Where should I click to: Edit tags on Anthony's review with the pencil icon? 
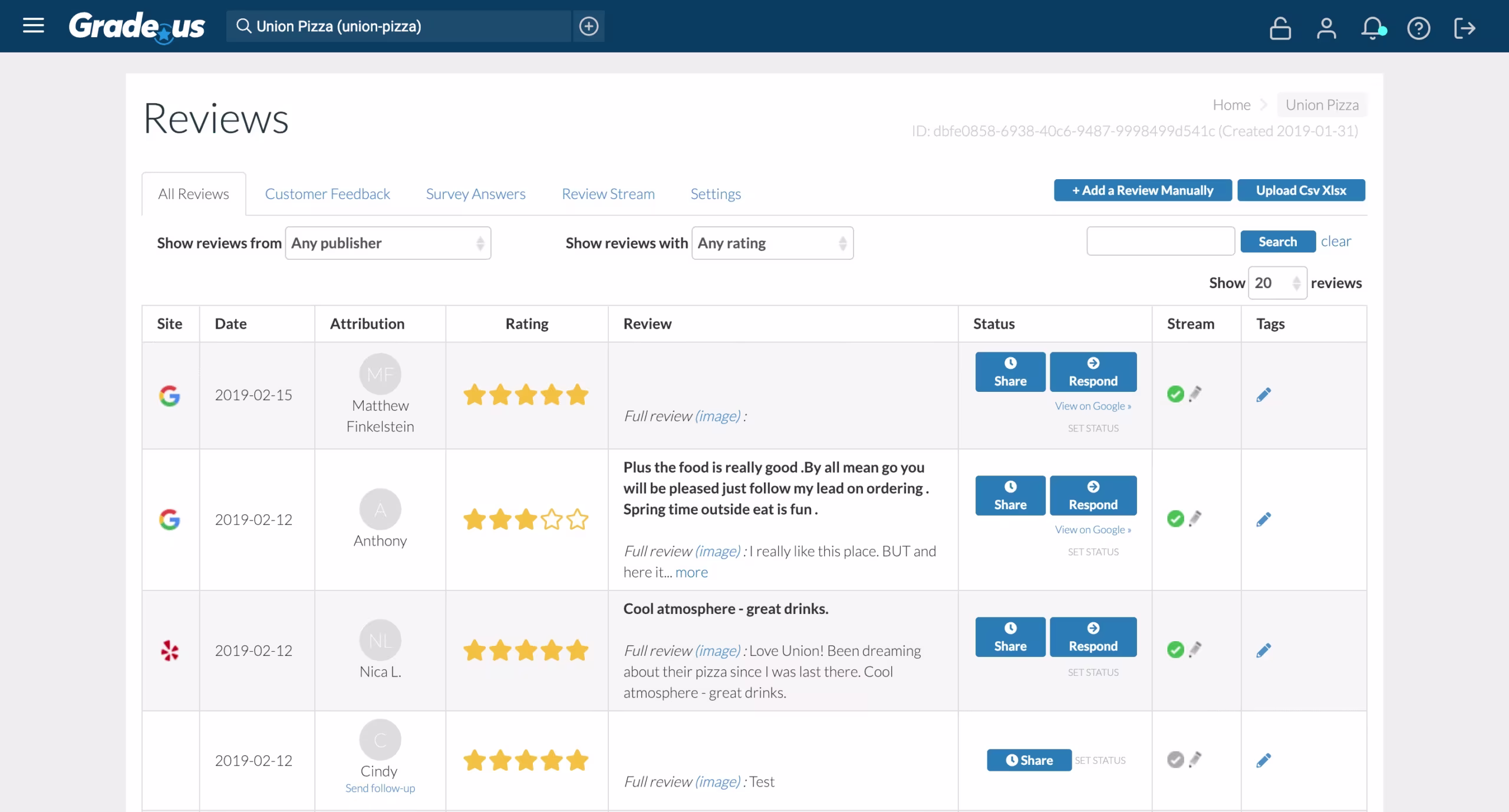point(1264,519)
